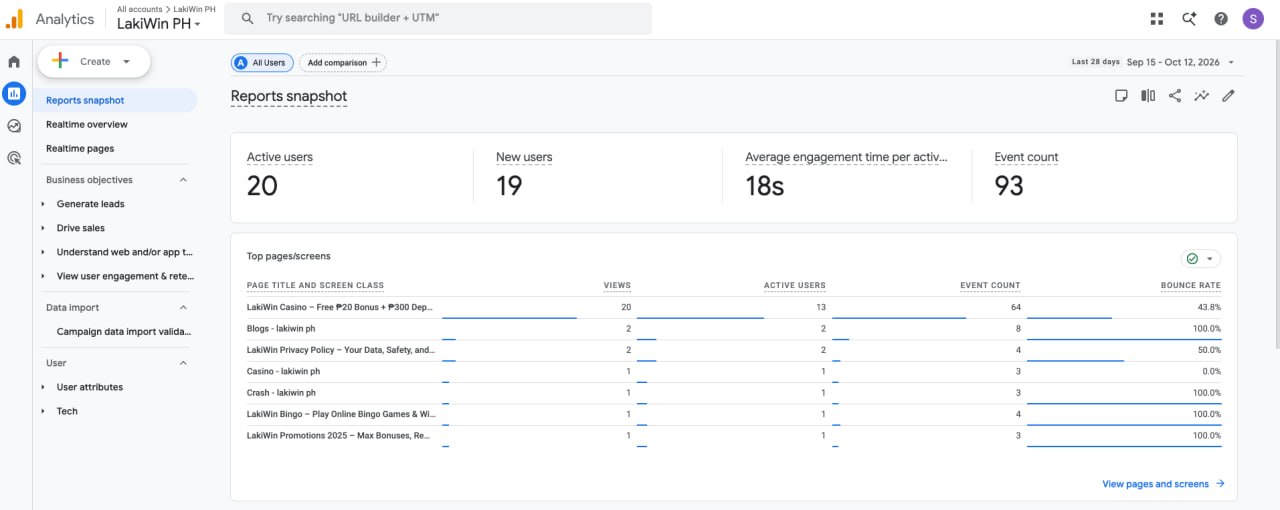Image resolution: width=1280 pixels, height=510 pixels.
Task: Open the user account avatar S
Action: pos(1253,19)
